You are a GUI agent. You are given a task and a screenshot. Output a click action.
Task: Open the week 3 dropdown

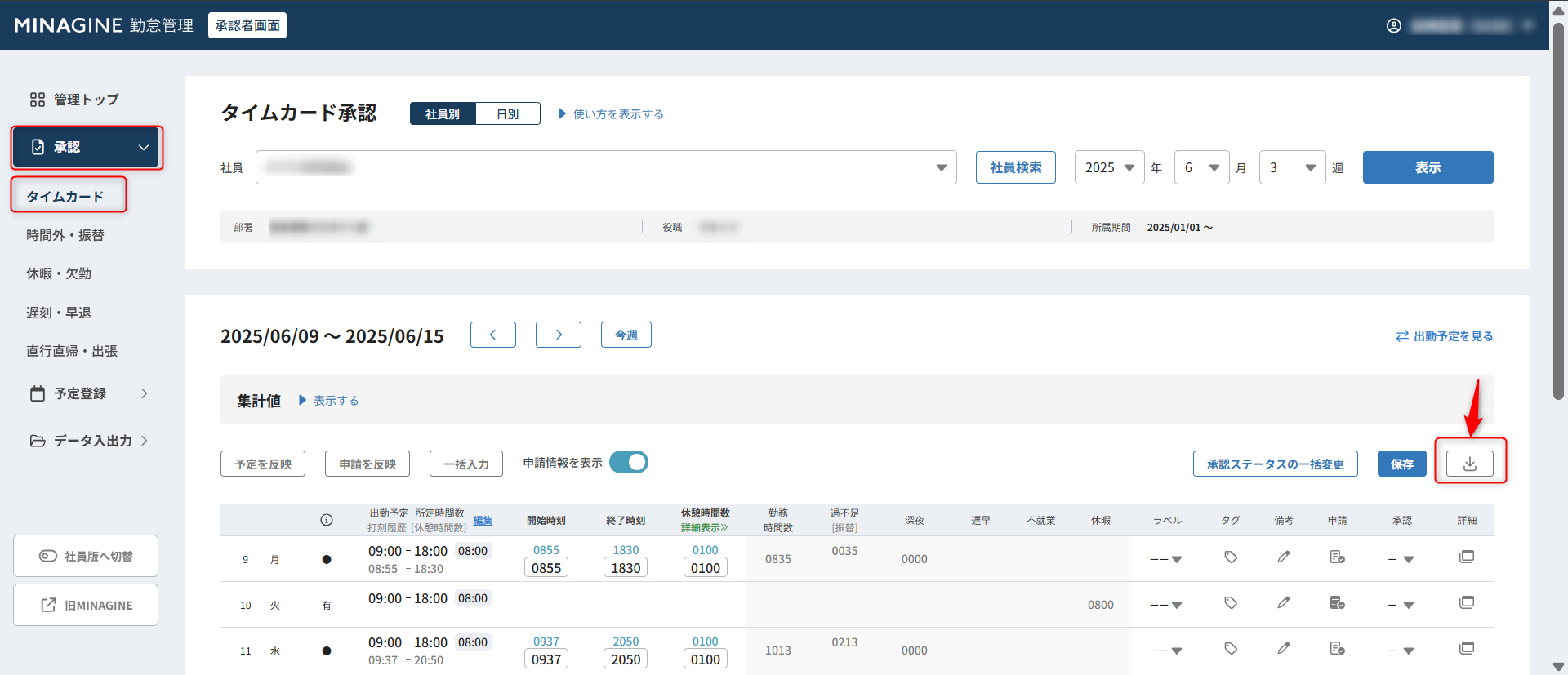1292,167
